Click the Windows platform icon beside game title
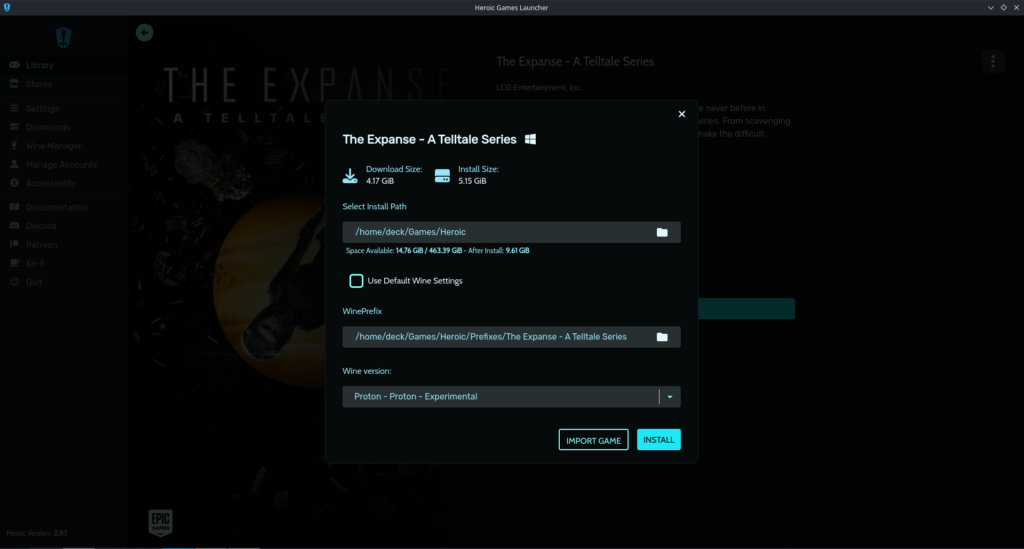 click(530, 139)
